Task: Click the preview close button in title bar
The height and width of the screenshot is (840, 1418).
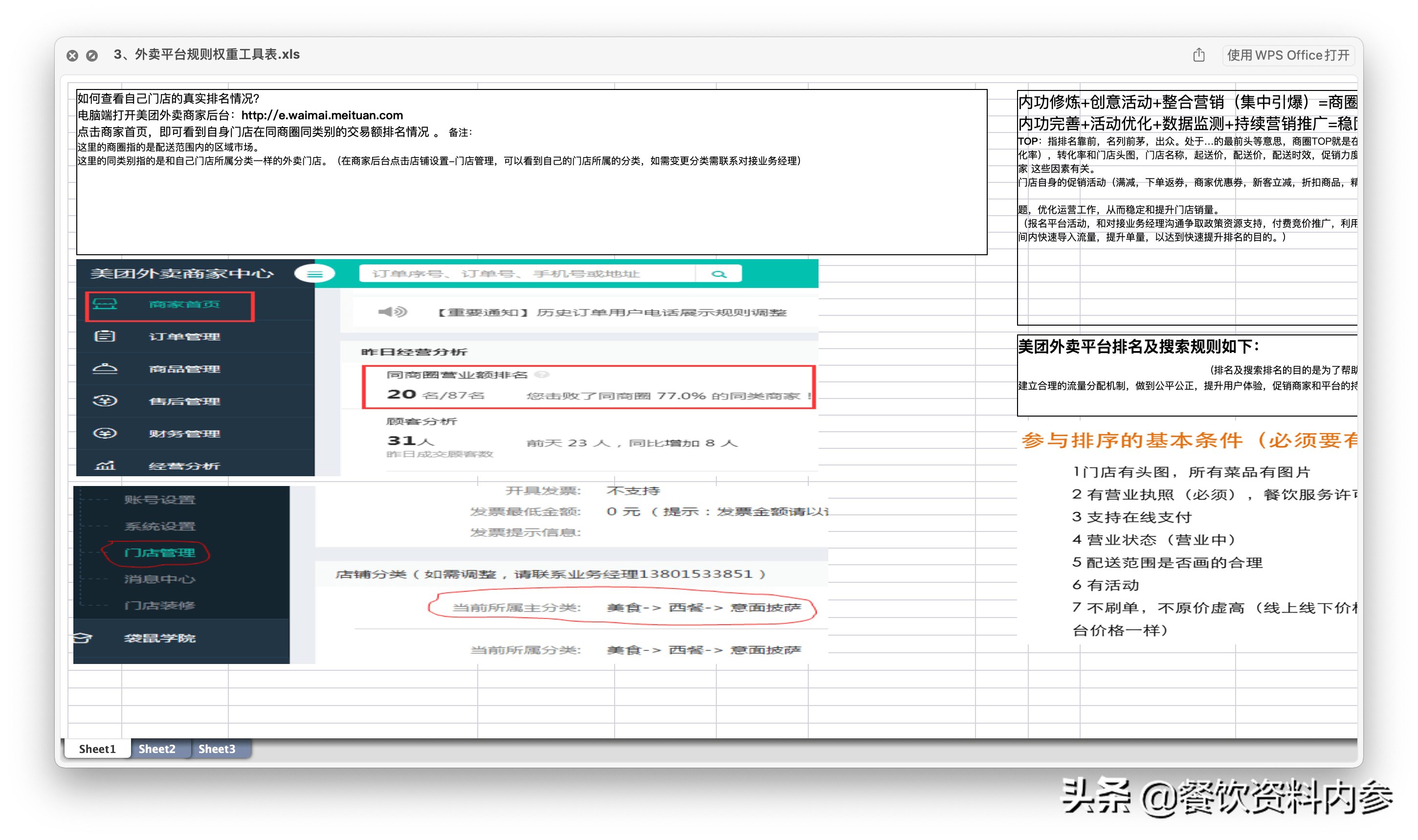Action: [72, 55]
